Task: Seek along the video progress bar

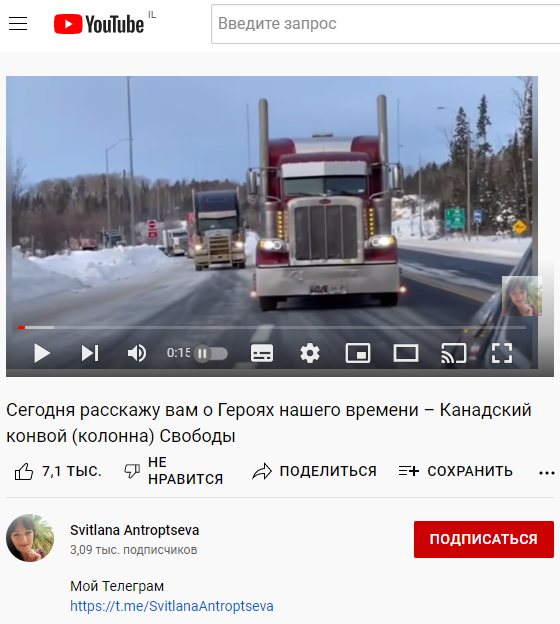Action: [x=272, y=328]
